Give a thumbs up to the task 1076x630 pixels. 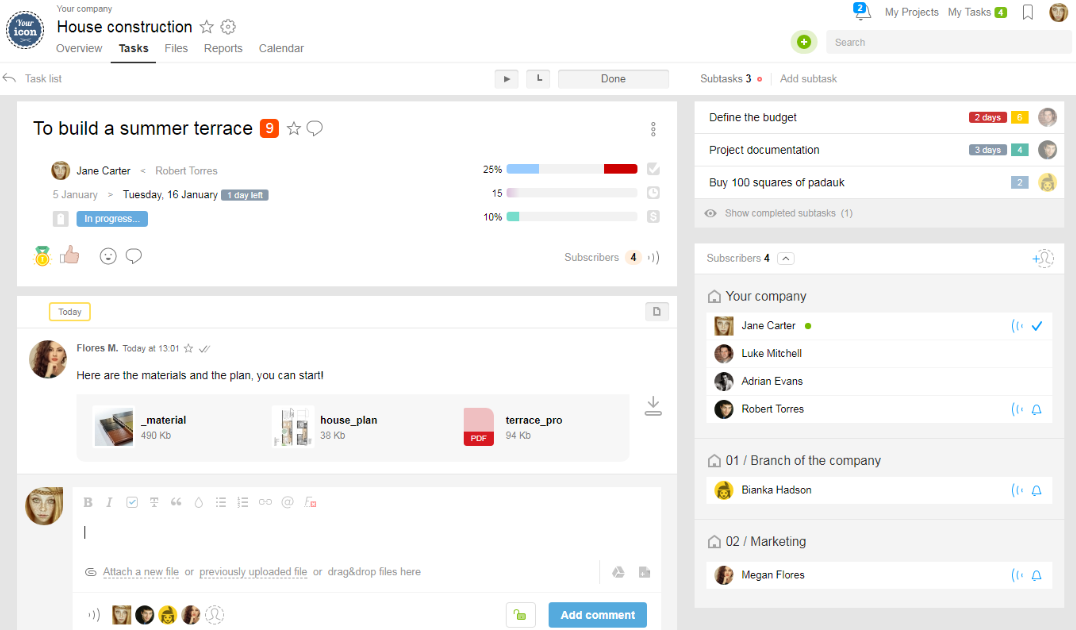(69, 255)
